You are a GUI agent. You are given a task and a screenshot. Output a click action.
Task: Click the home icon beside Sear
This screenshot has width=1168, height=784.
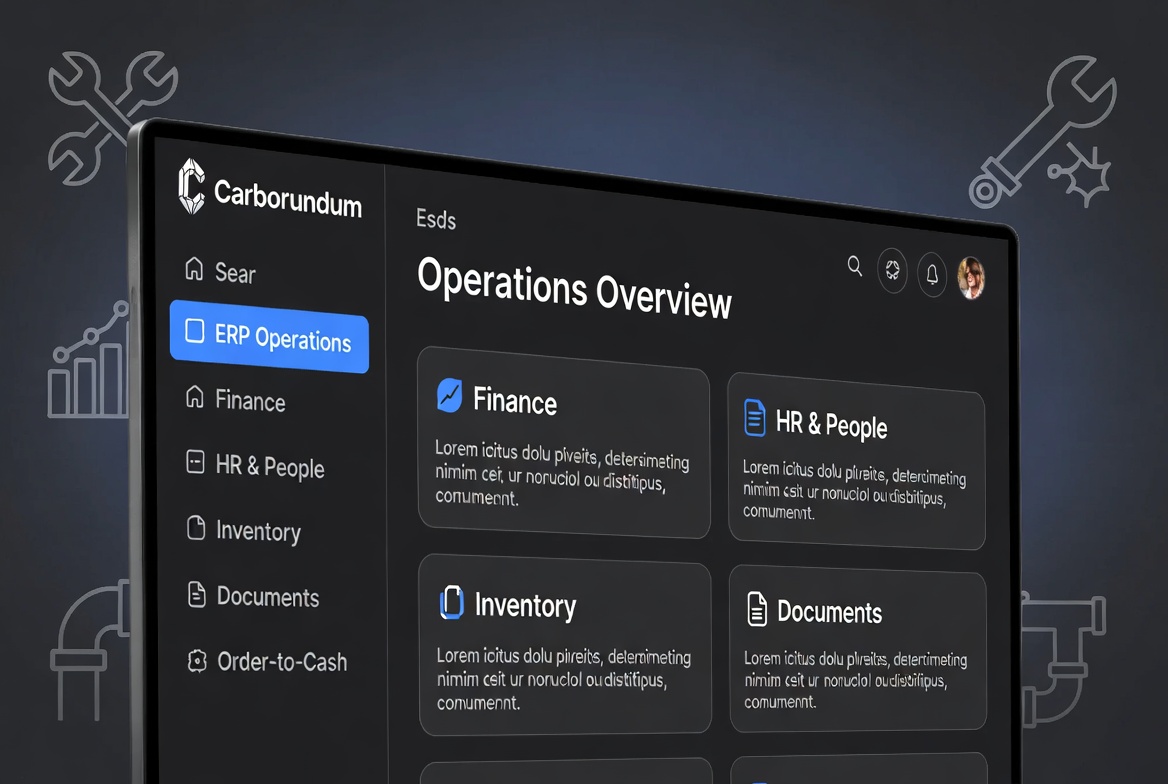pyautogui.click(x=194, y=268)
